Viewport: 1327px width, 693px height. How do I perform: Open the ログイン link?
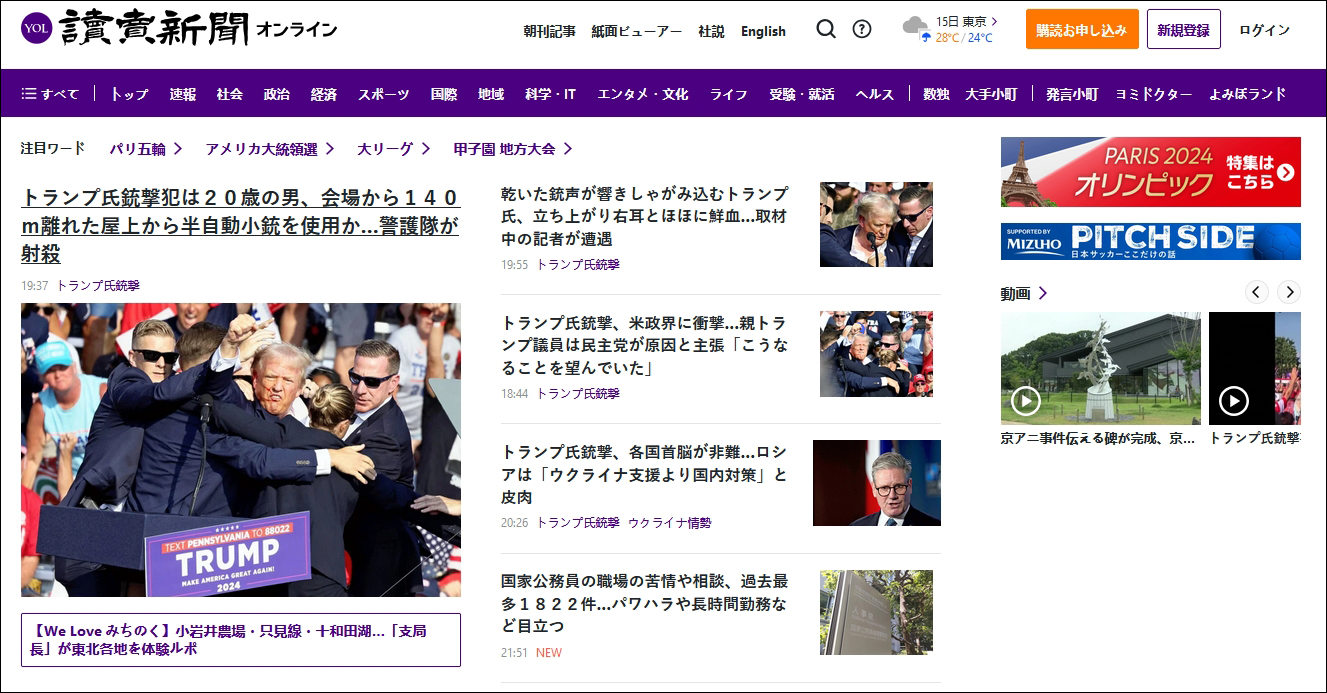1264,30
